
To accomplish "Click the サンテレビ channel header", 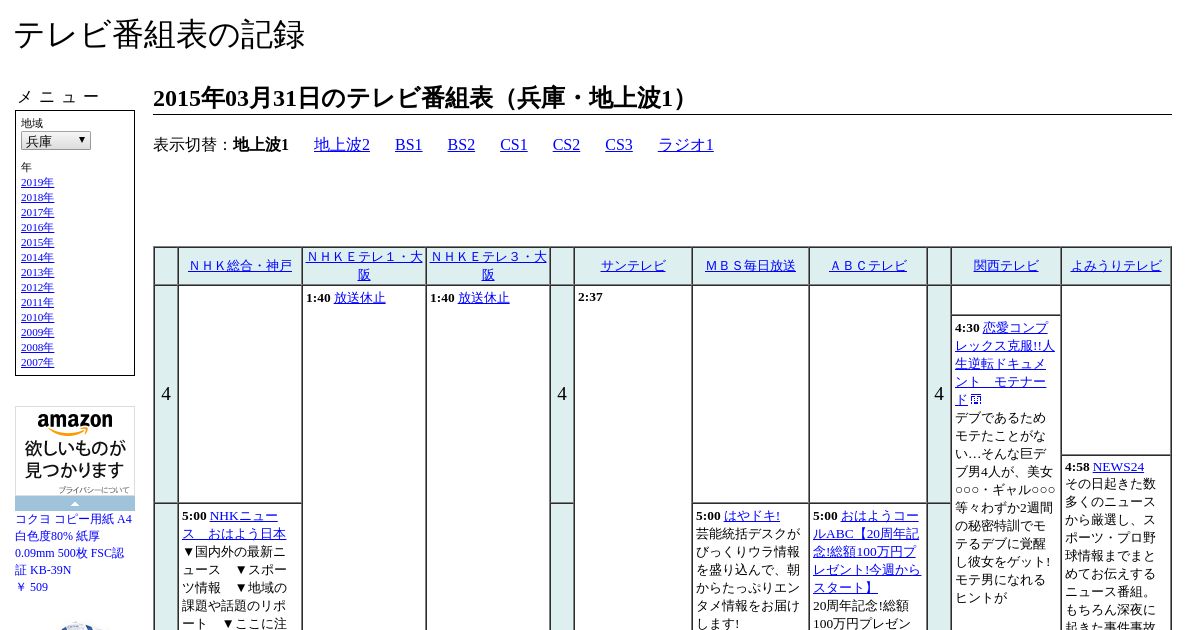I will pyautogui.click(x=633, y=266).
